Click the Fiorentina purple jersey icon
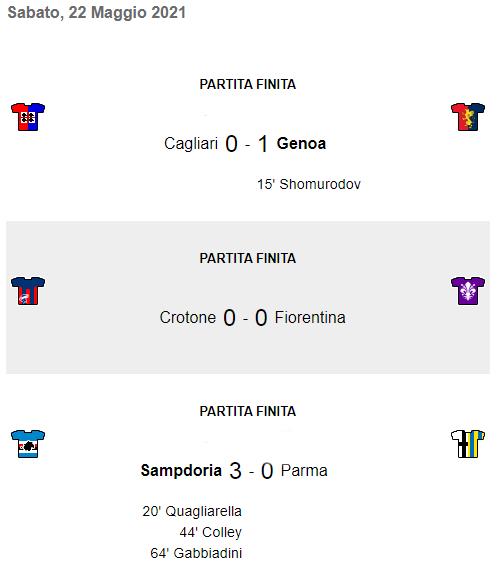The image size is (502, 583). (468, 291)
